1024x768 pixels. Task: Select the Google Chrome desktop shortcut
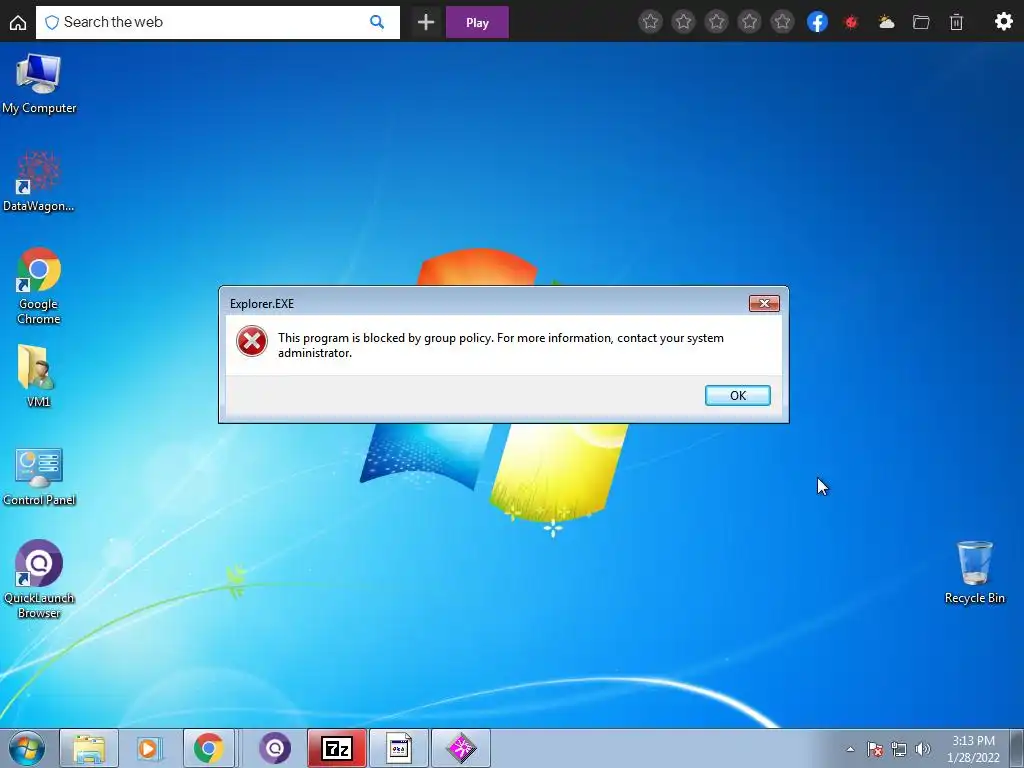[x=39, y=286]
